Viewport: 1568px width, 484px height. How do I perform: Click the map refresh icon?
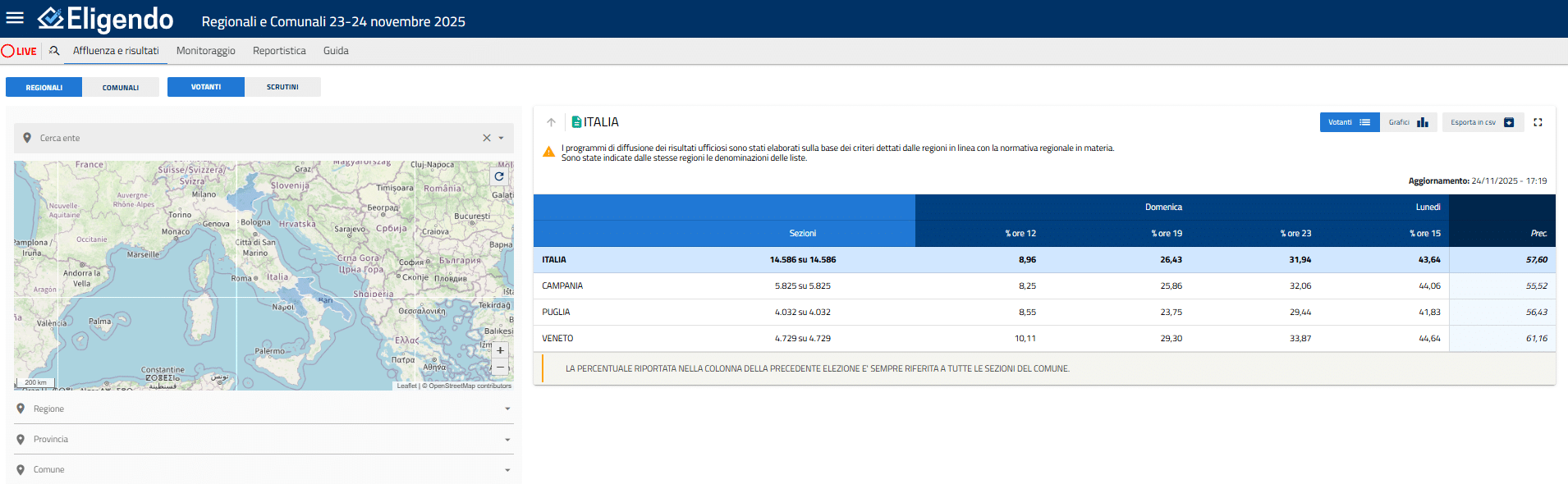point(498,176)
